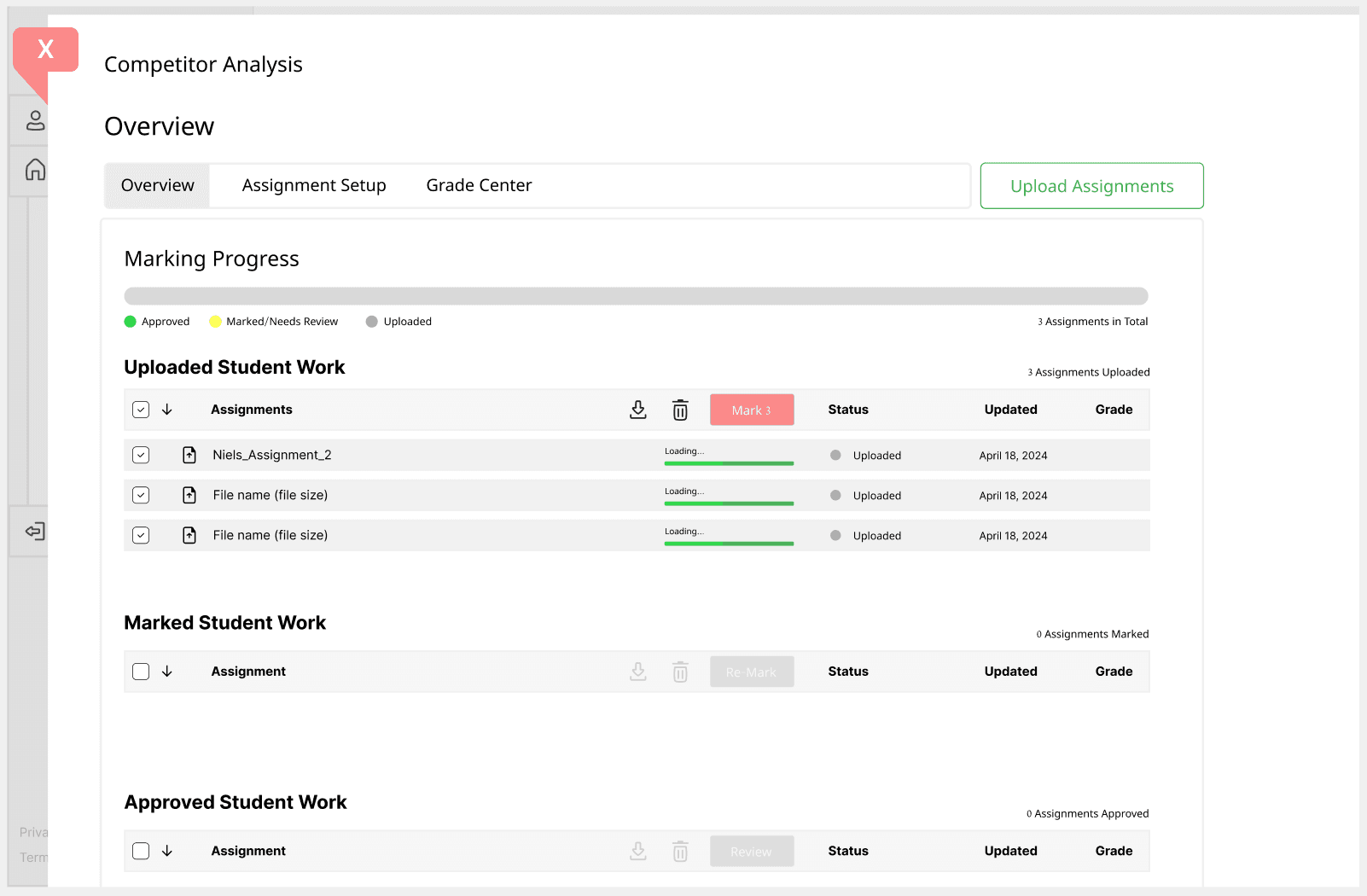Check select-all box in Marked Student Work
Screen dimensions: 1367x896
click(141, 672)
